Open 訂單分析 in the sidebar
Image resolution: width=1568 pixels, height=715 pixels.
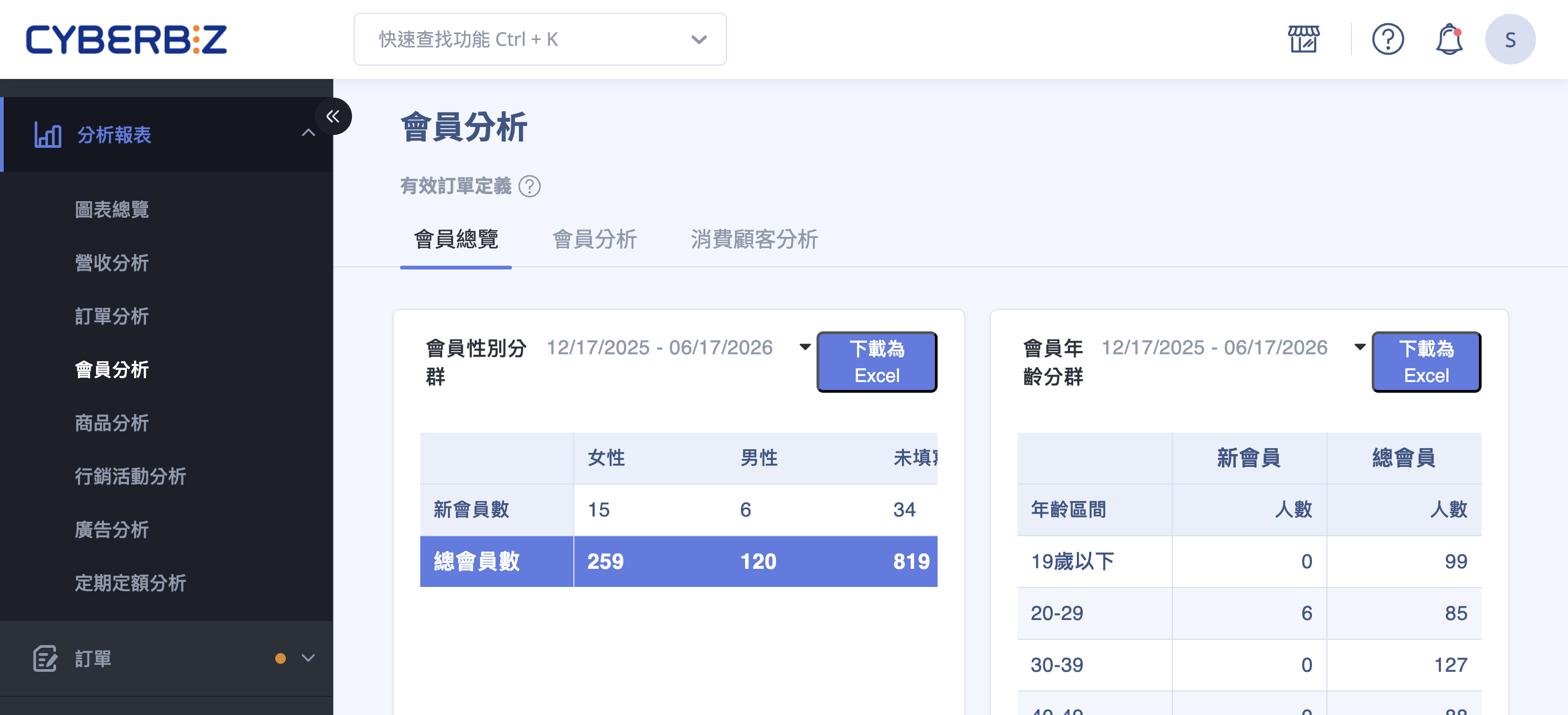click(x=112, y=316)
